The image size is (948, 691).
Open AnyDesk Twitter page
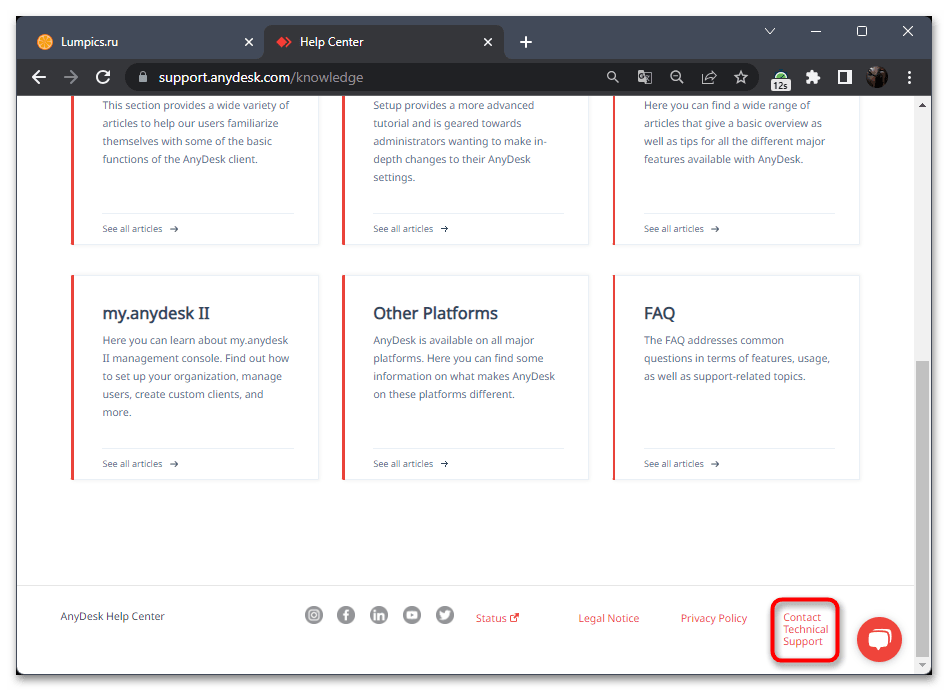(445, 615)
